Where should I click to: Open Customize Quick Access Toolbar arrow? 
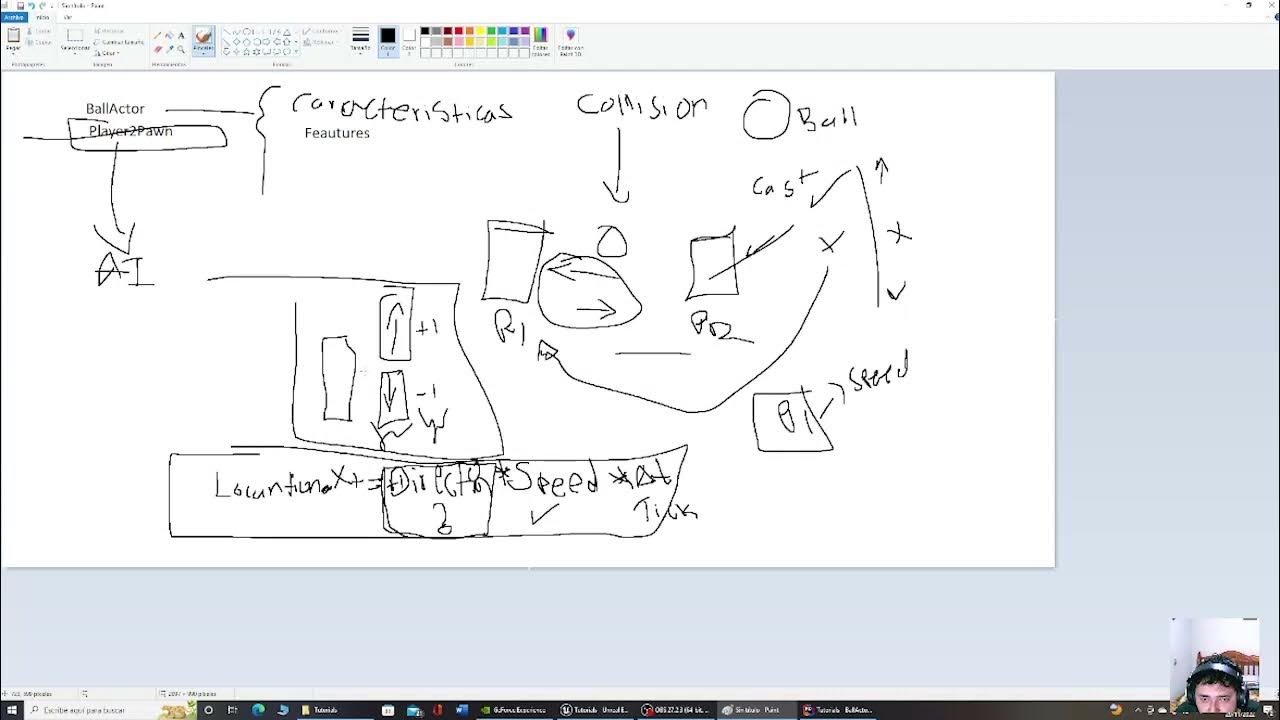53,5
